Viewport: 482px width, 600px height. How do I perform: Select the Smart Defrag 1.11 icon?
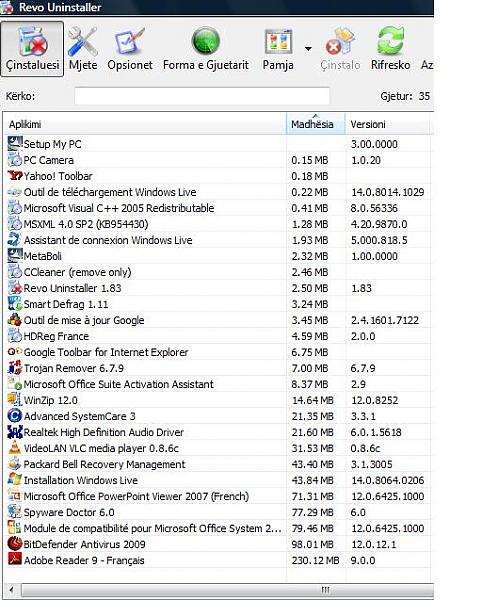coord(15,304)
